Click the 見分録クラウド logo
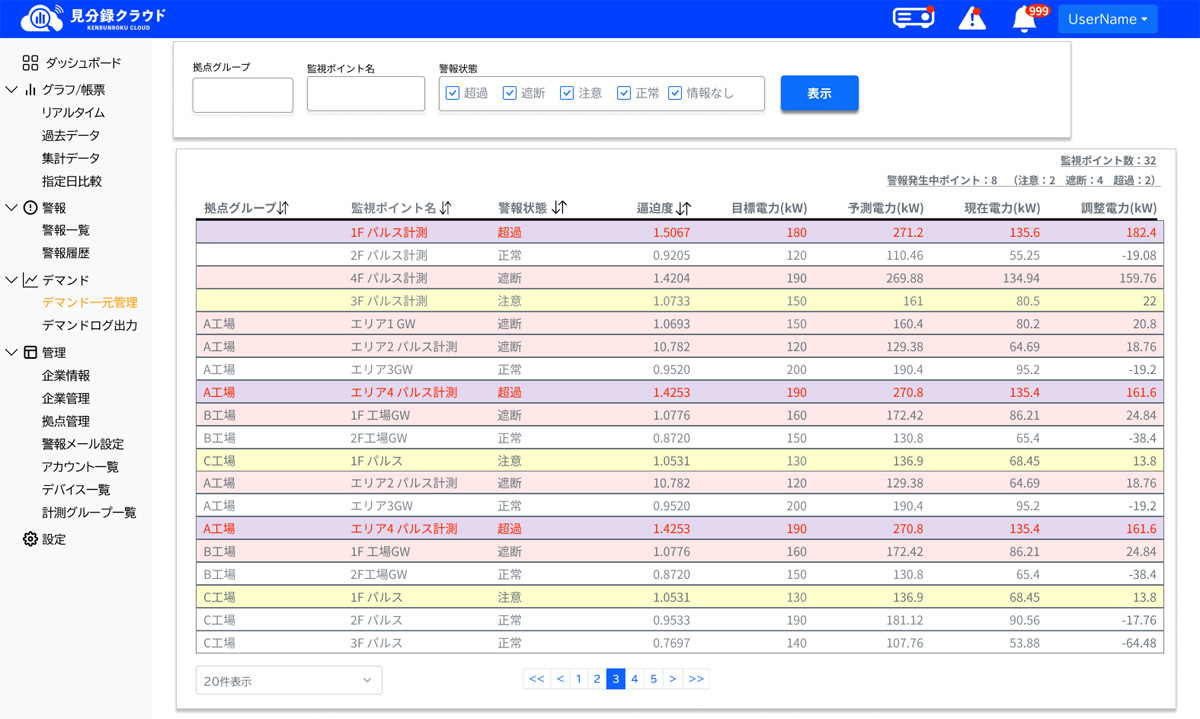Screen dimensions: 1200x719 click(x=93, y=18)
